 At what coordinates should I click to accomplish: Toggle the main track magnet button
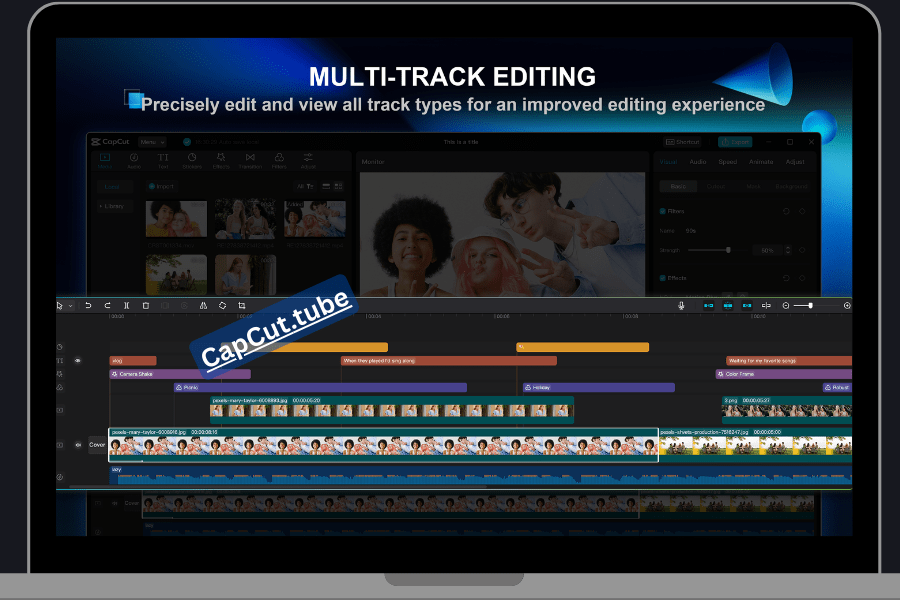709,306
